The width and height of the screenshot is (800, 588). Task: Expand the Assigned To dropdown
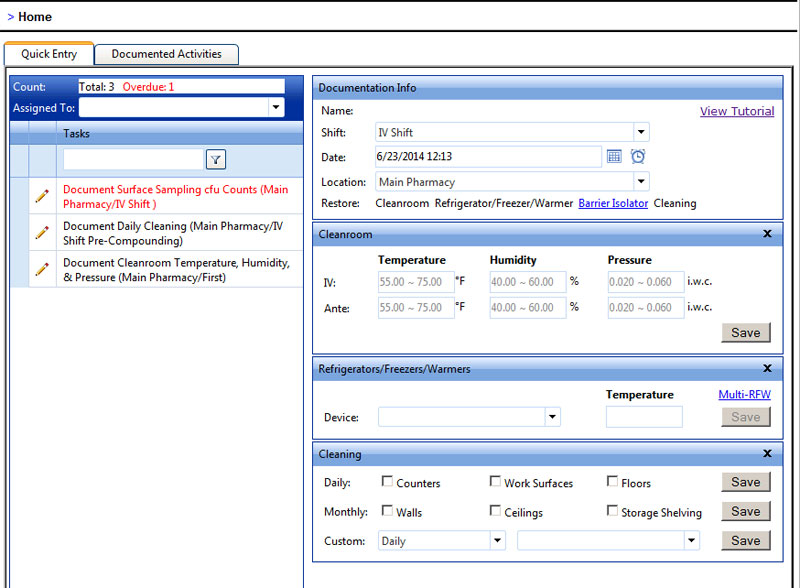tap(275, 107)
